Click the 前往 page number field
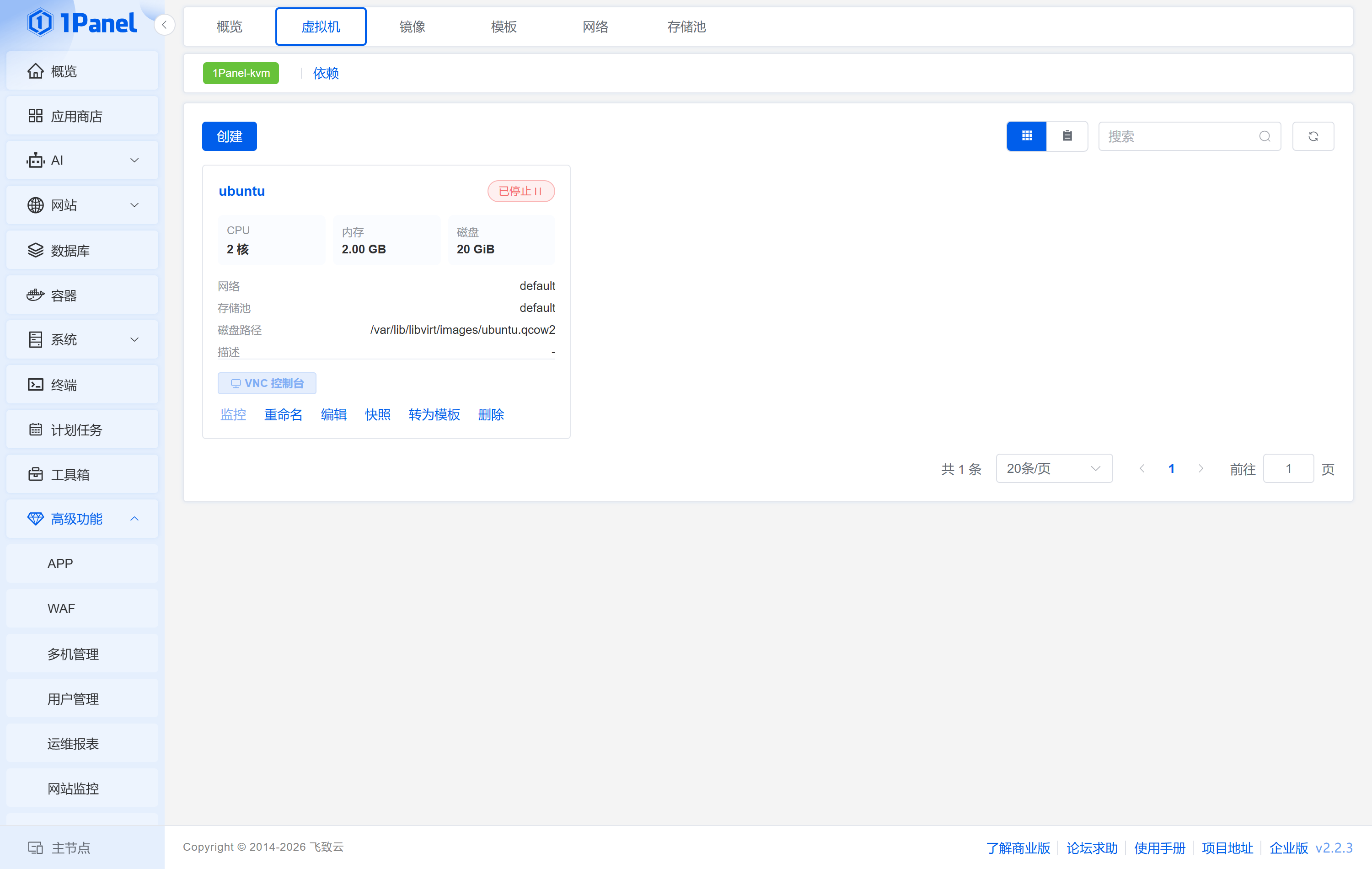Image resolution: width=1372 pixels, height=869 pixels. coord(1288,468)
